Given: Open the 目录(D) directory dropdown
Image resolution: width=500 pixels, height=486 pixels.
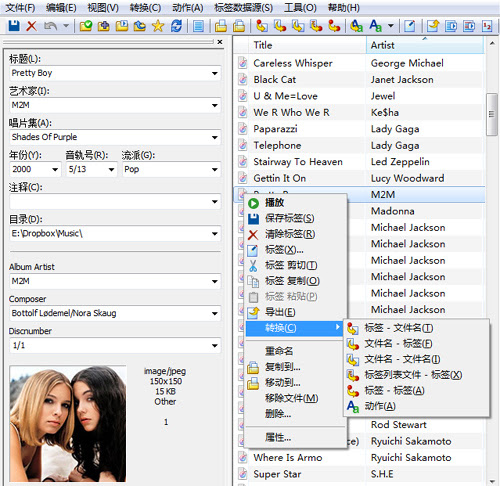Looking at the screenshot, I should click(x=215, y=233).
